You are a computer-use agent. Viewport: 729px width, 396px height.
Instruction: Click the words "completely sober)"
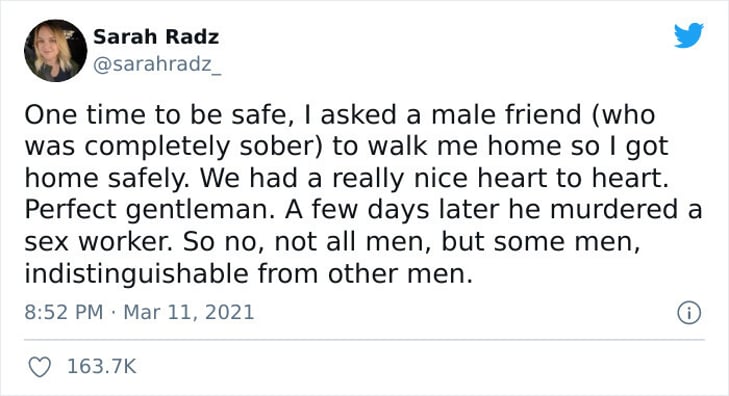[x=203, y=146]
